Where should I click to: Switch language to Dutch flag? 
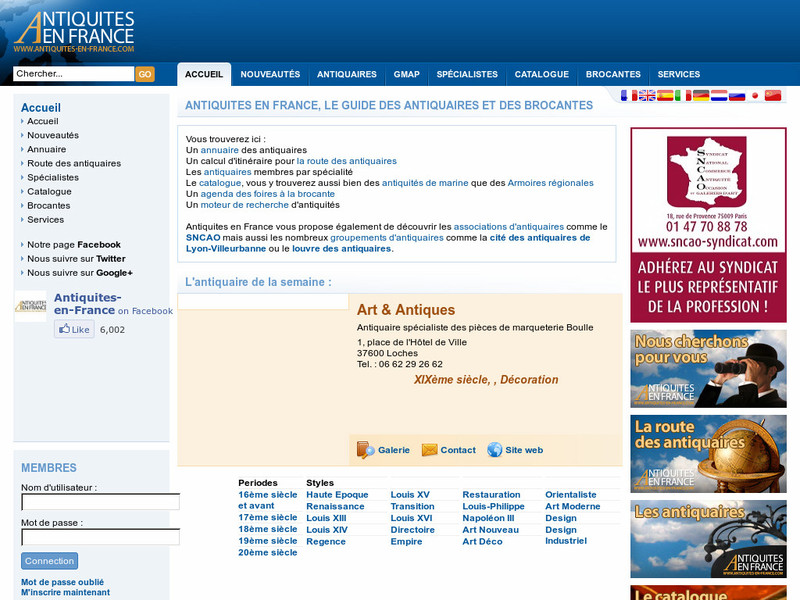(x=719, y=95)
